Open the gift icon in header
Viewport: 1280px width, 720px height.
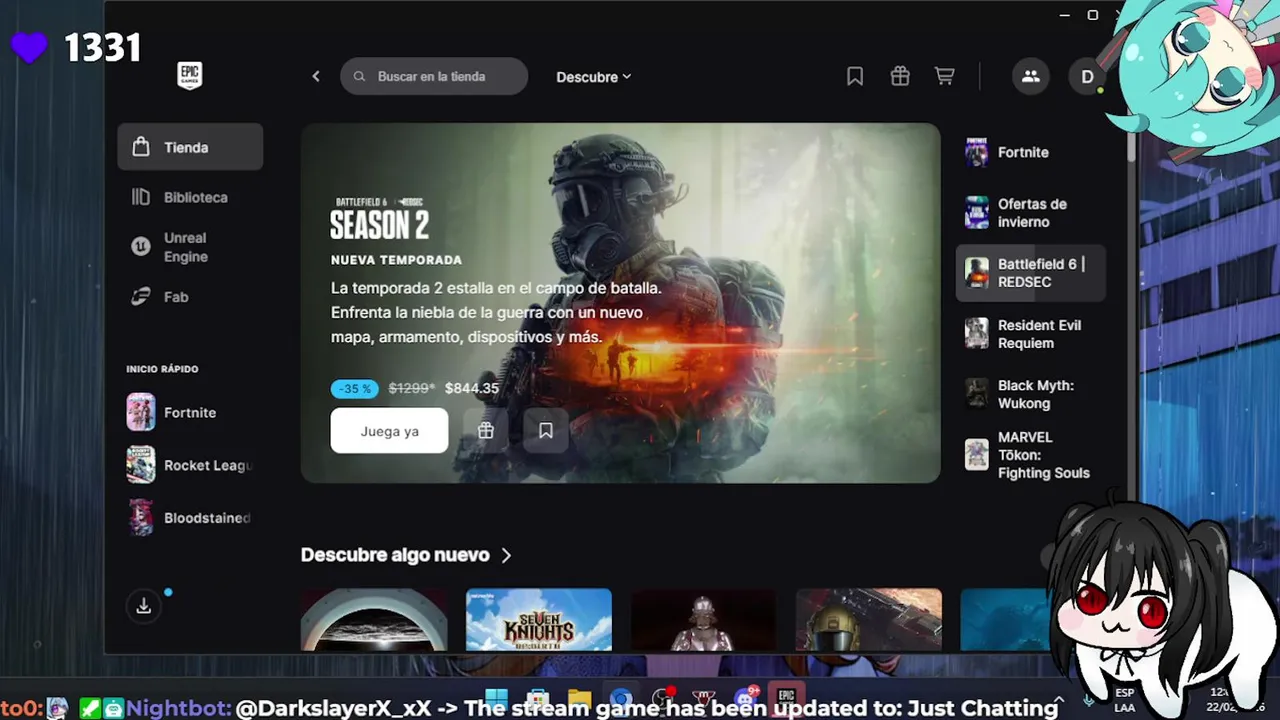[900, 76]
